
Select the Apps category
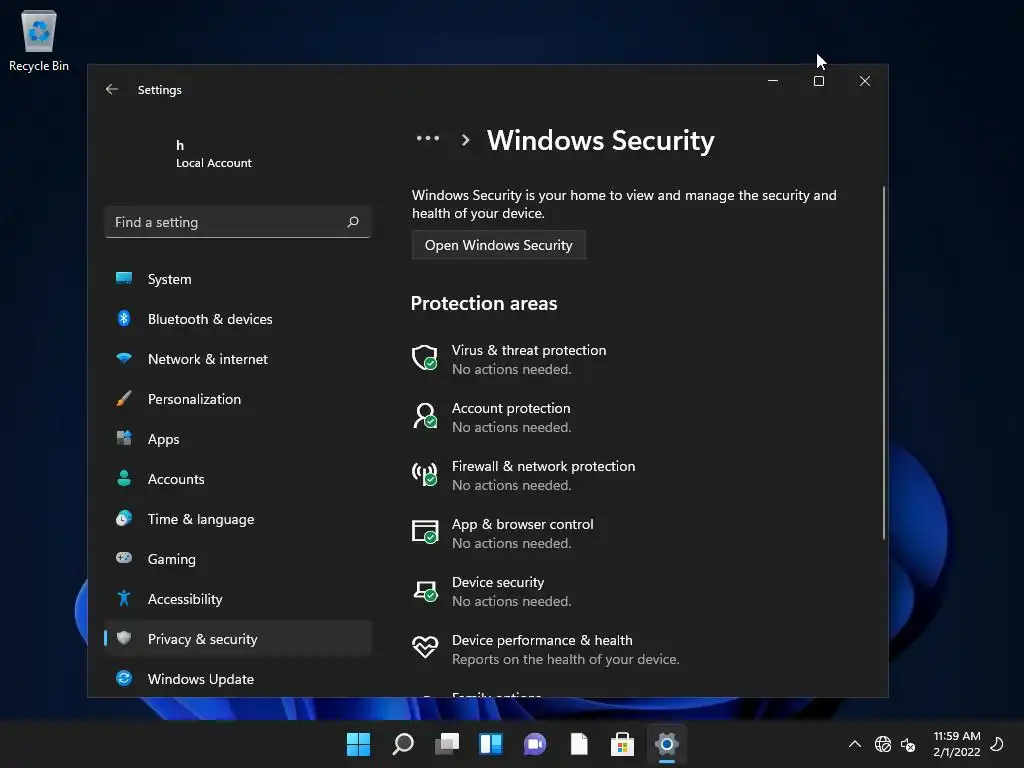(238, 439)
